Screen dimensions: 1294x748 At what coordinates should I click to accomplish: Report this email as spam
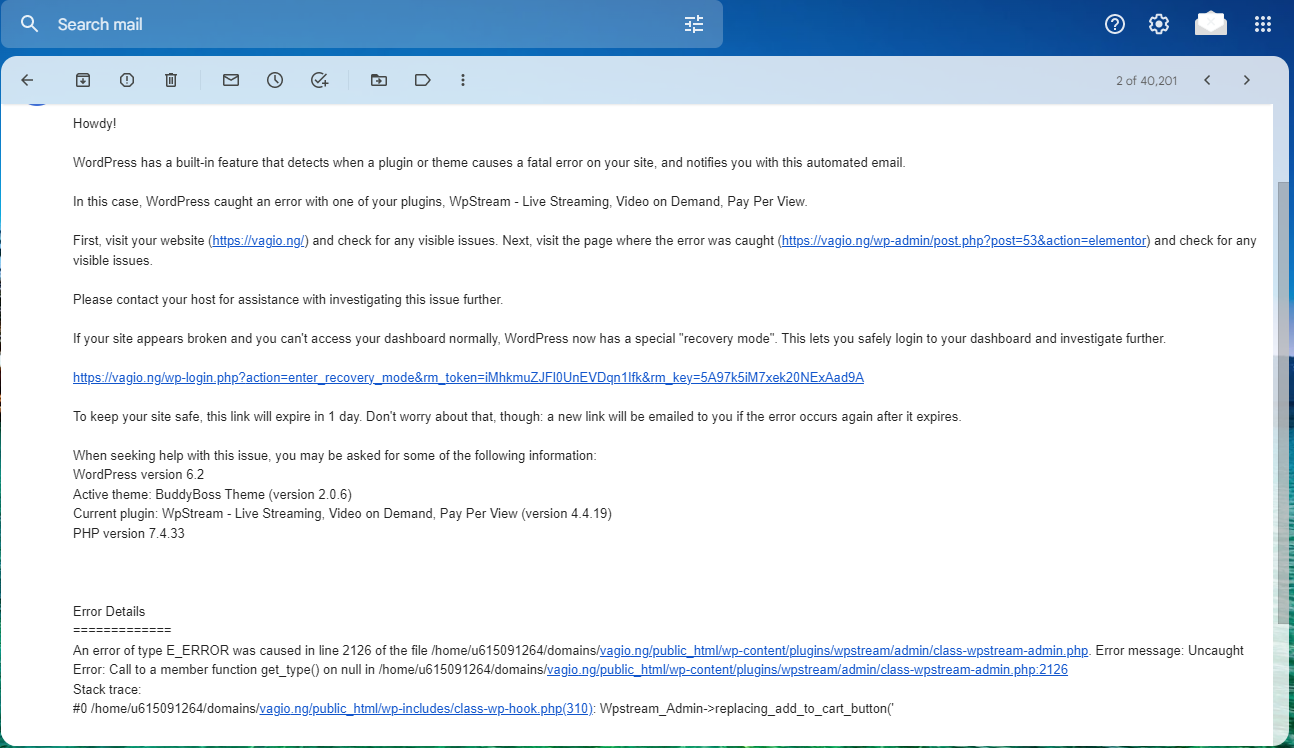(x=126, y=79)
